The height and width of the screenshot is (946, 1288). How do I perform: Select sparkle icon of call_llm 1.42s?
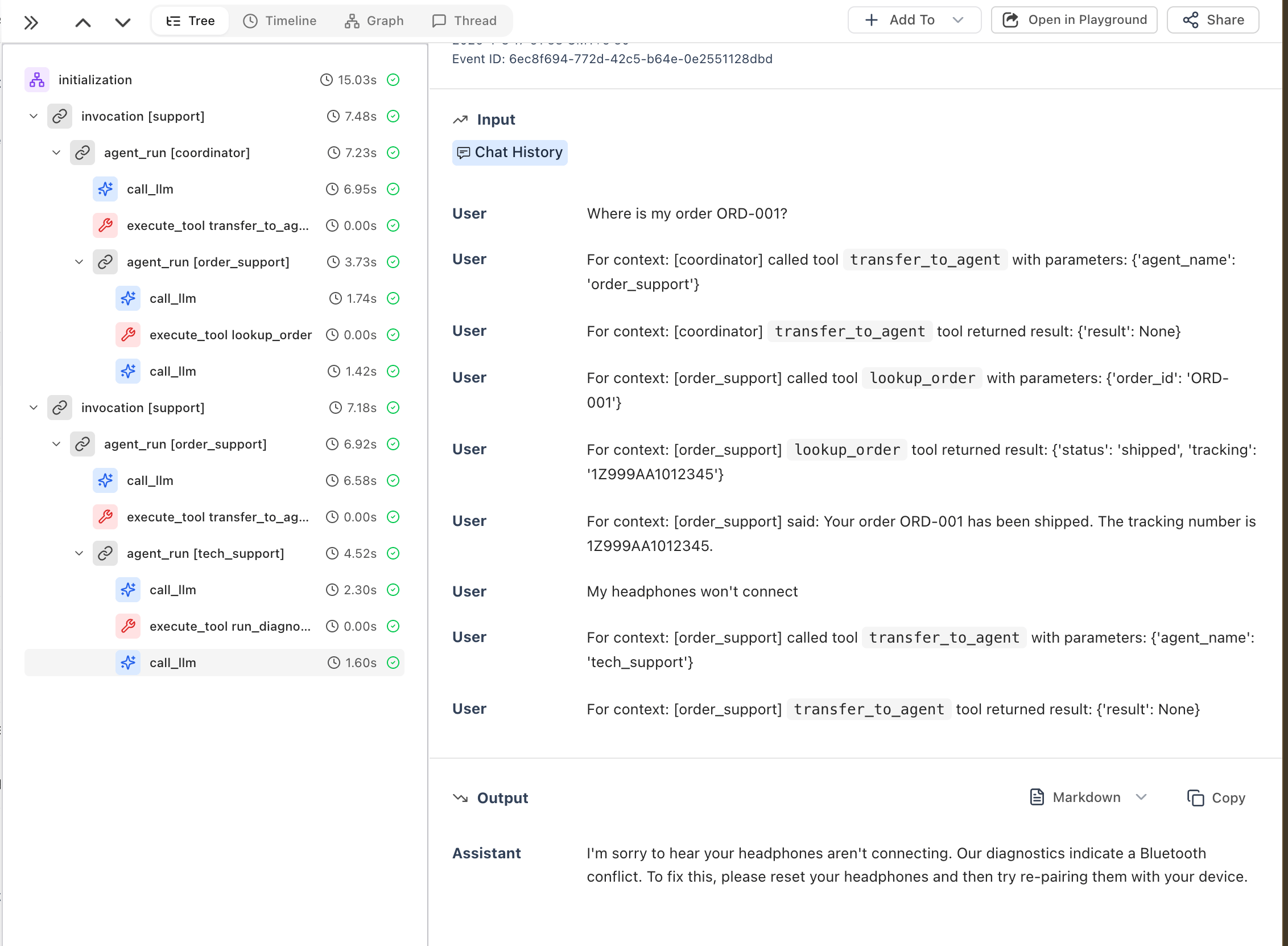point(128,371)
